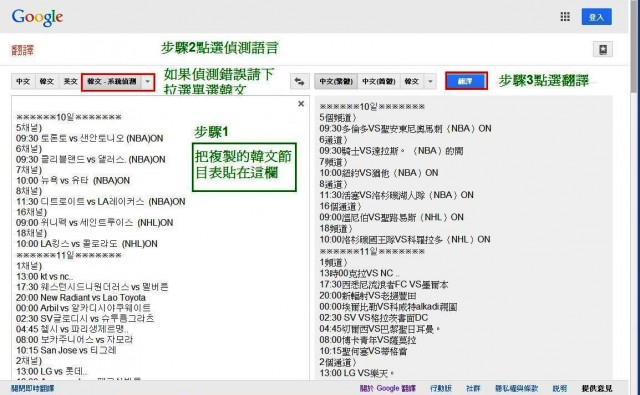Click translated line '02:30 SV VS格拉茨書面DC'
This screenshot has height=395, width=640.
pyautogui.click(x=373, y=317)
